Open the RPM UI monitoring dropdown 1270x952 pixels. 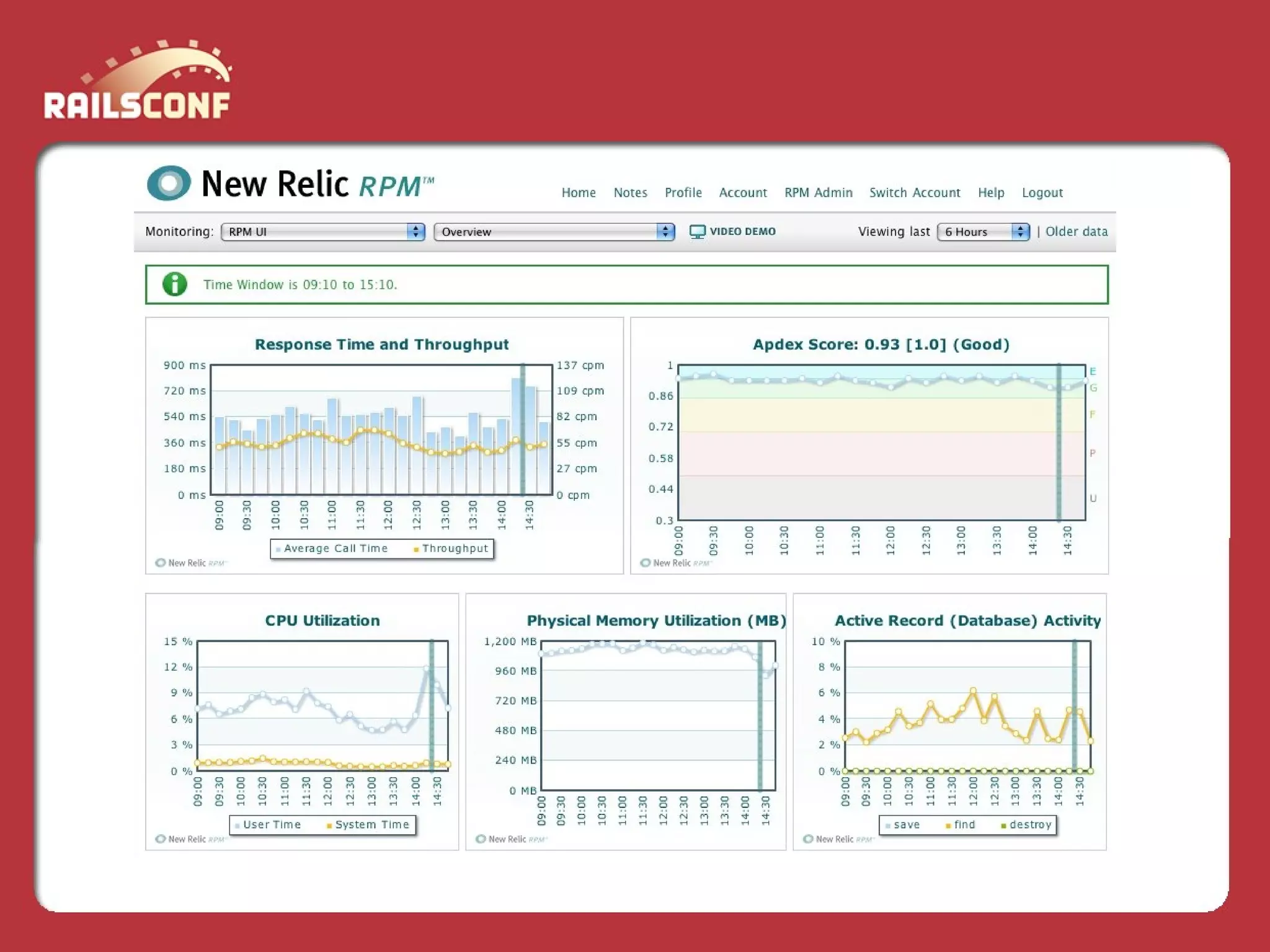coord(323,232)
